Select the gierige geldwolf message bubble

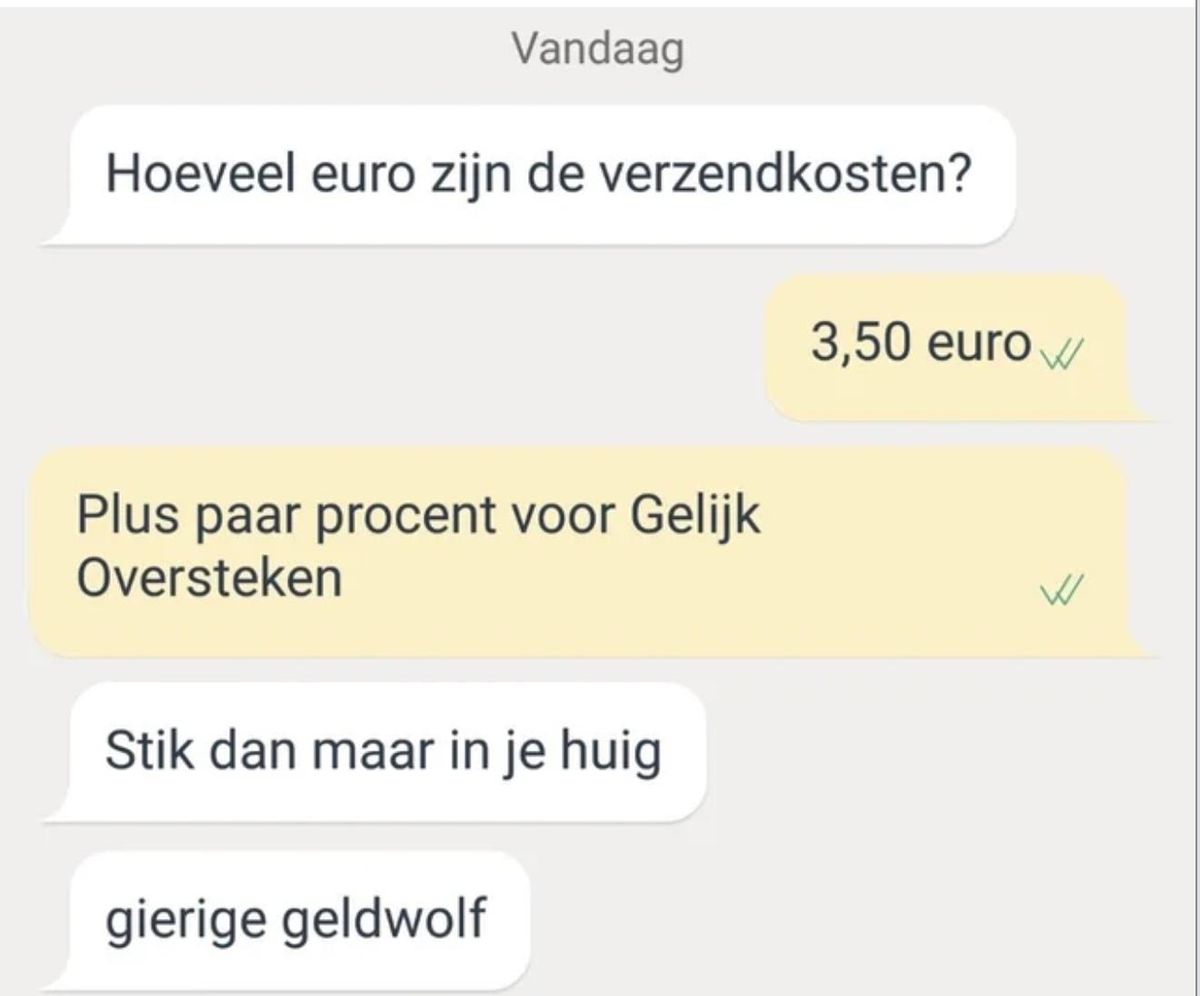[290, 920]
